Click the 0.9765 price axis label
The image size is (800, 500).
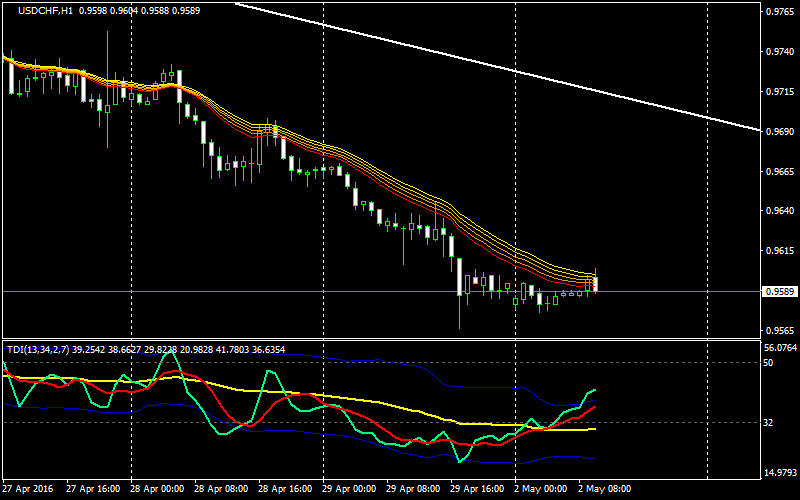coord(778,12)
